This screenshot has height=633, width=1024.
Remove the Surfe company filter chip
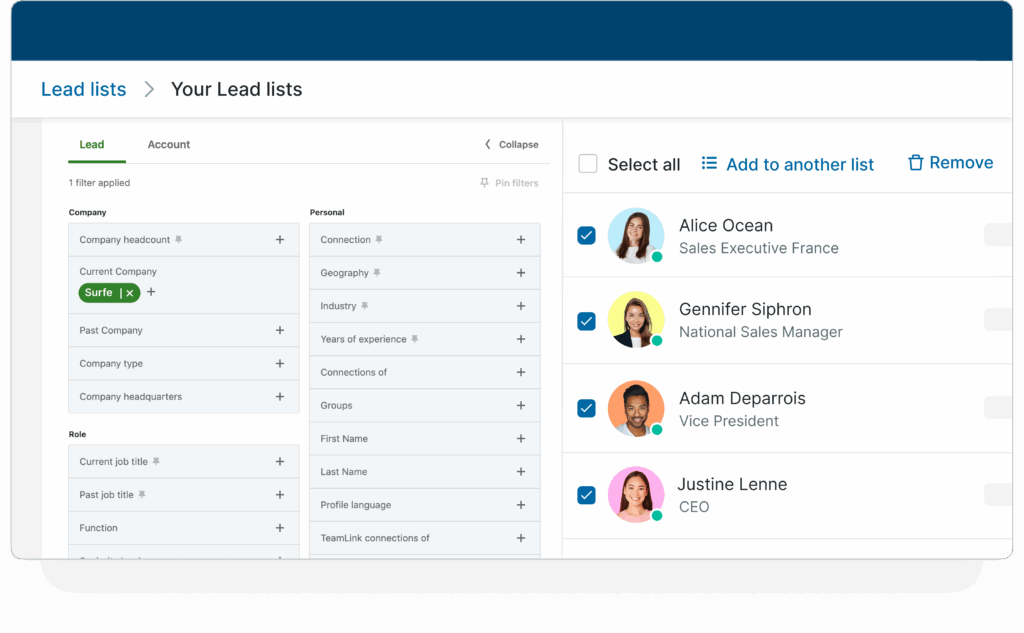[130, 293]
